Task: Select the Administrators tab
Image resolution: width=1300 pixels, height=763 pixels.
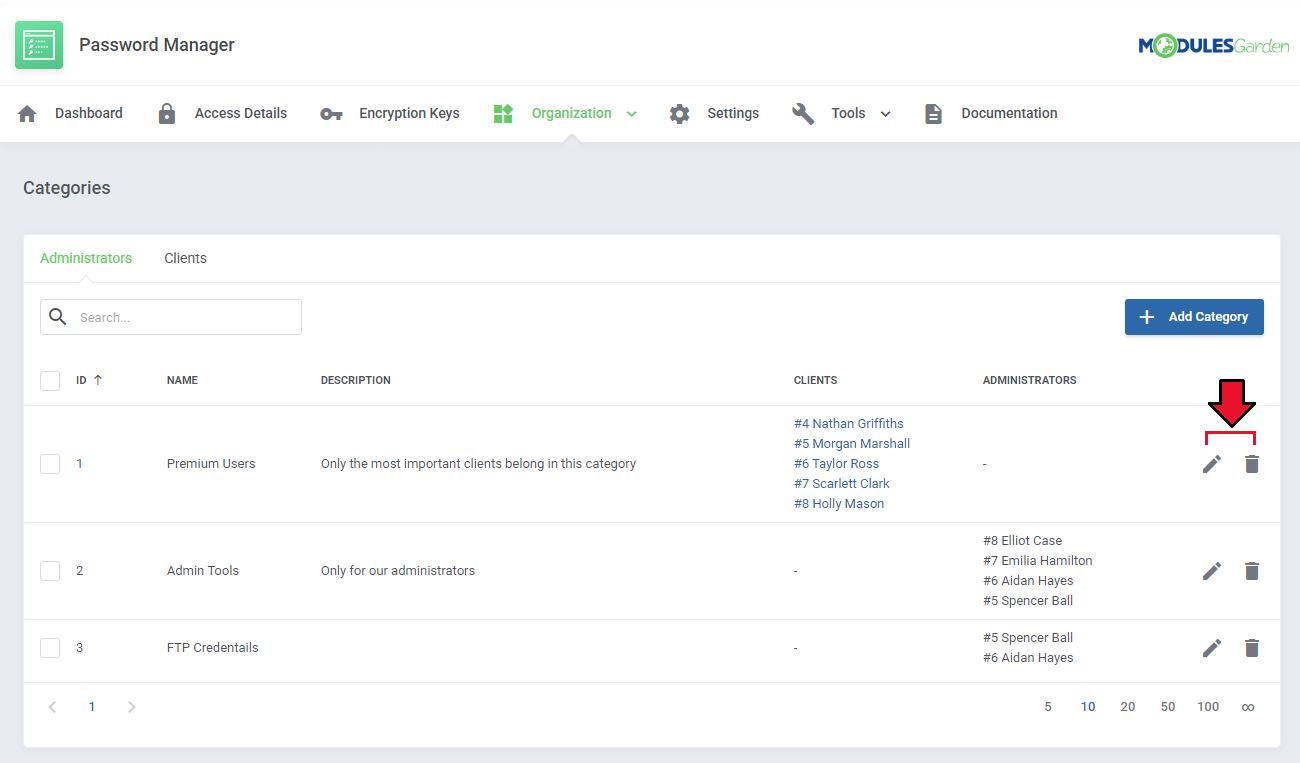Action: click(x=86, y=258)
